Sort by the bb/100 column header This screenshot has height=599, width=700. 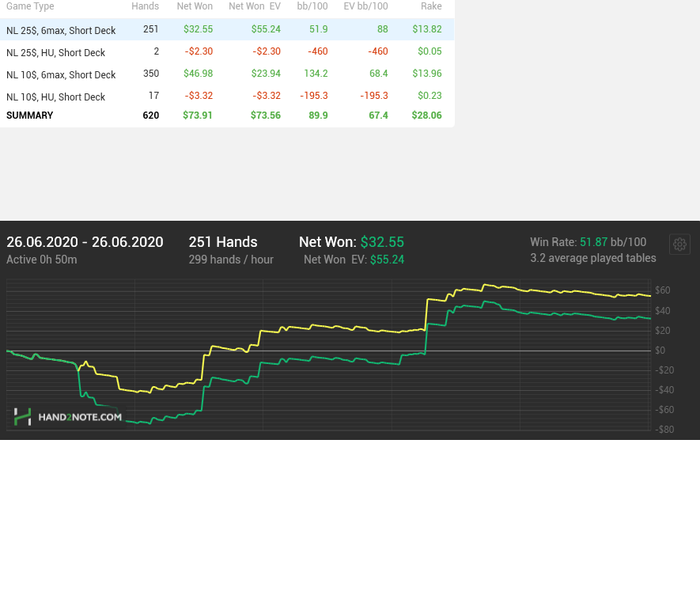click(x=312, y=6)
